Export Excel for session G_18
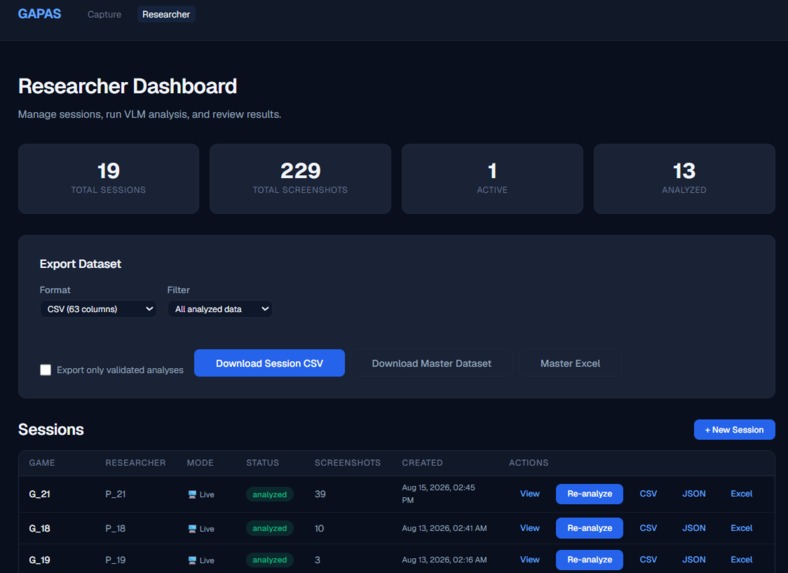Viewport: 788px width, 573px height. (x=741, y=528)
